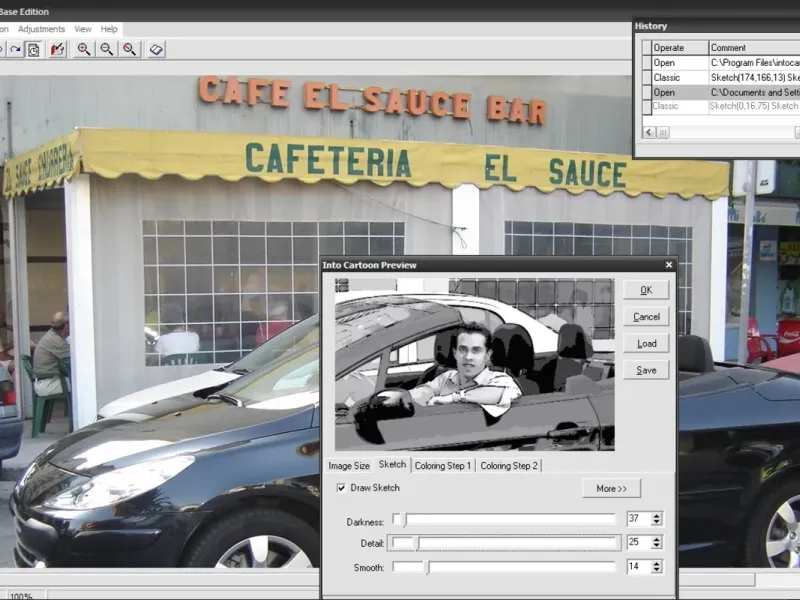Click the cartoon preview image in the dialog

tap(474, 364)
